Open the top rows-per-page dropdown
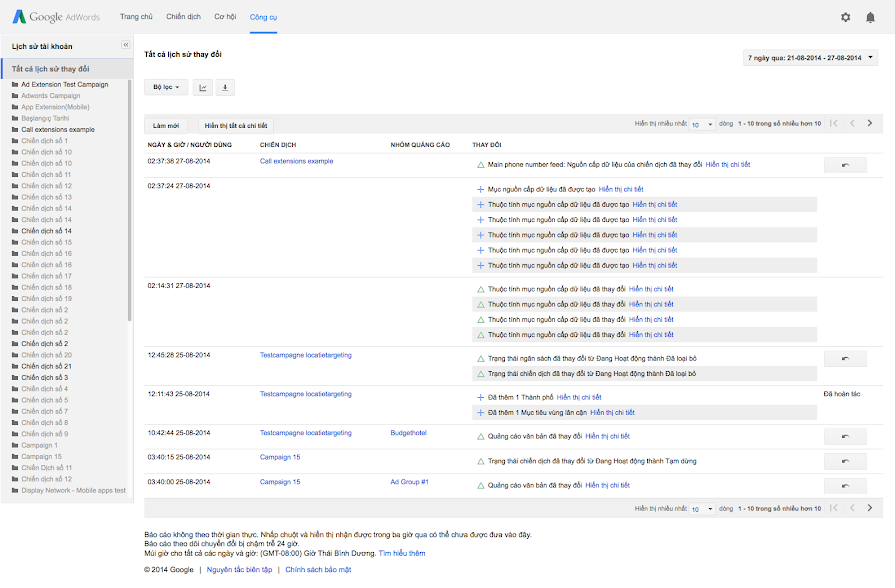 coord(702,124)
